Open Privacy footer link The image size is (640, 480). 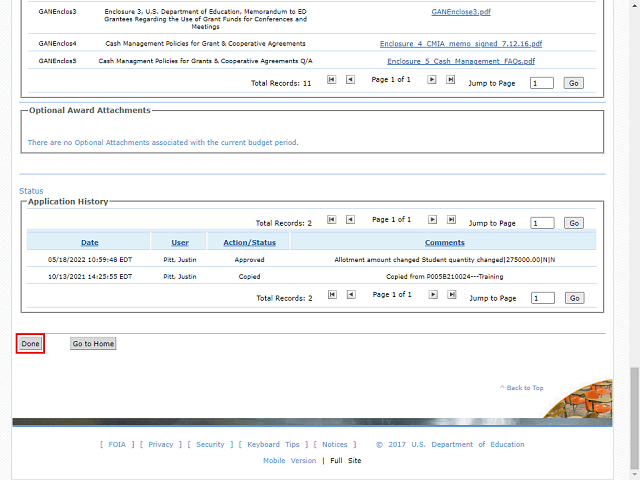coord(160,444)
